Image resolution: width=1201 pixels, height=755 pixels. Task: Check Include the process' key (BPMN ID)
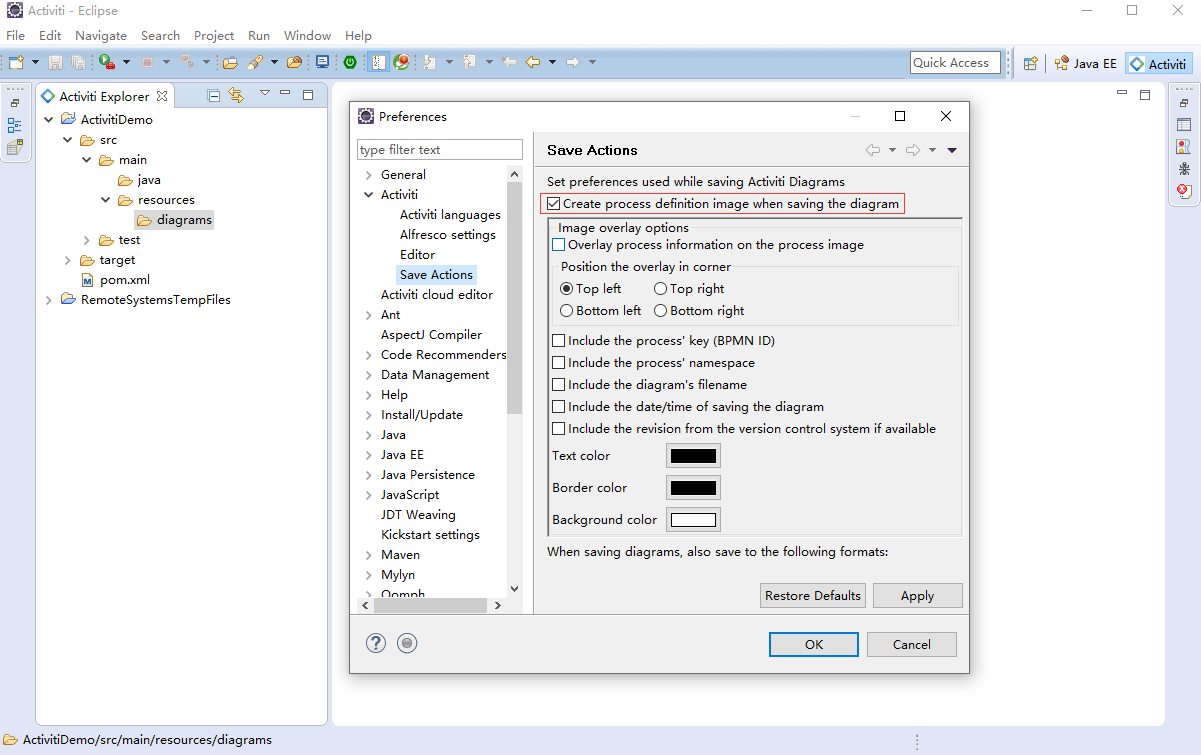[x=559, y=341]
